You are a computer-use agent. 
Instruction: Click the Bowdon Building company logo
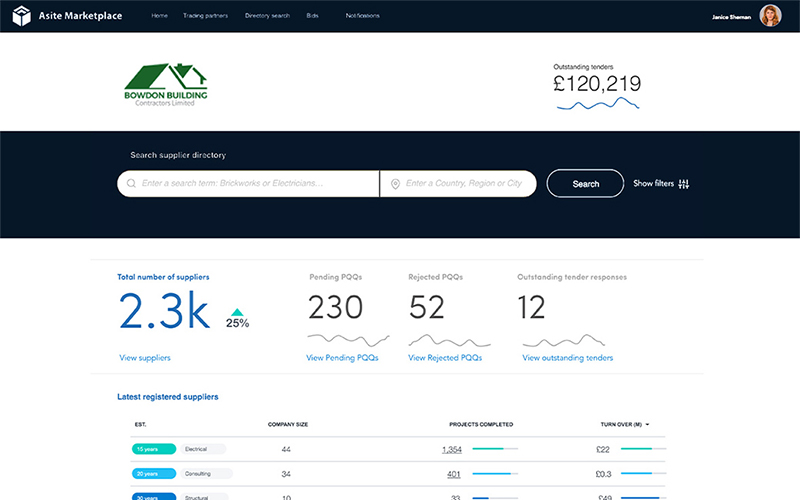point(166,85)
